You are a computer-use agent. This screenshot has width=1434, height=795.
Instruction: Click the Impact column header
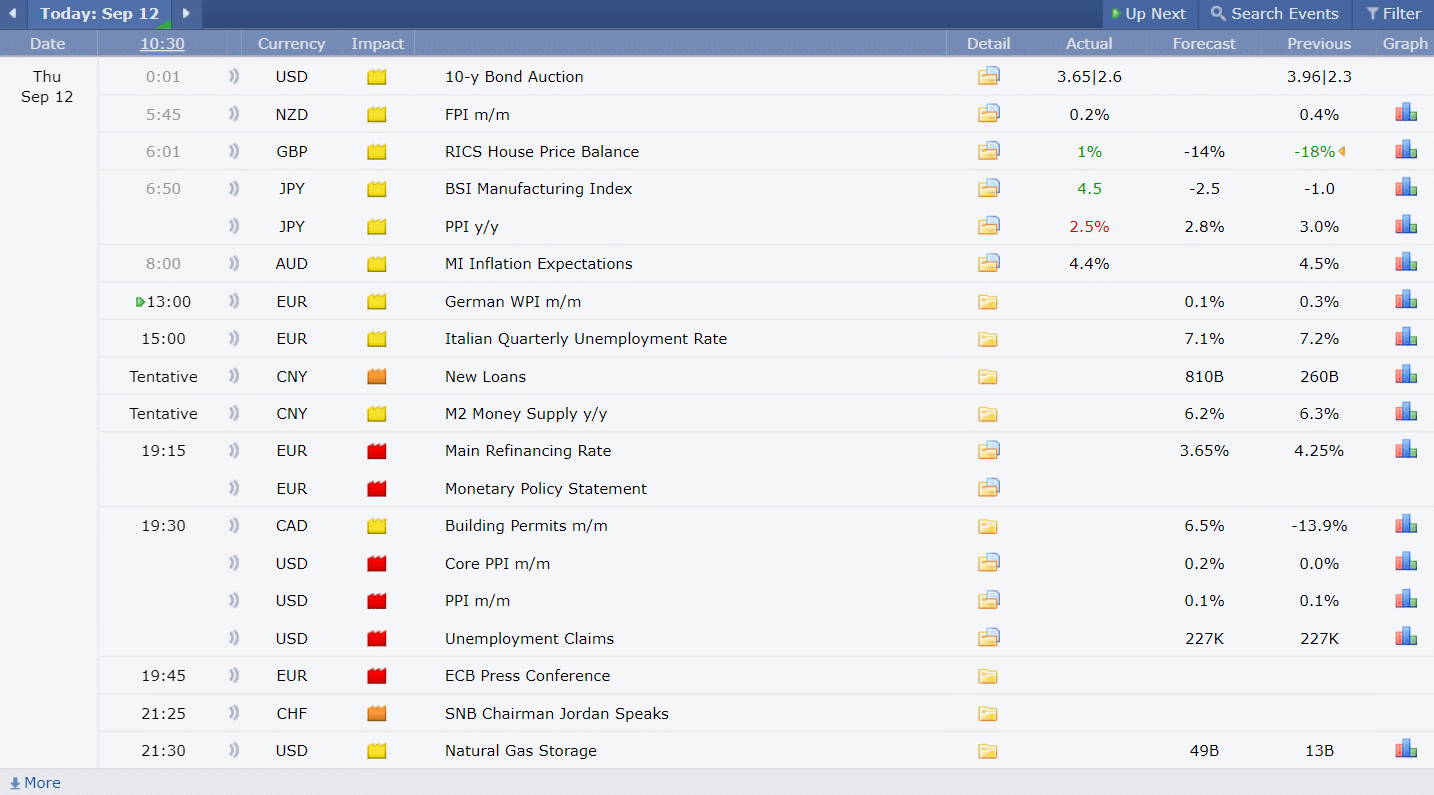tap(377, 44)
